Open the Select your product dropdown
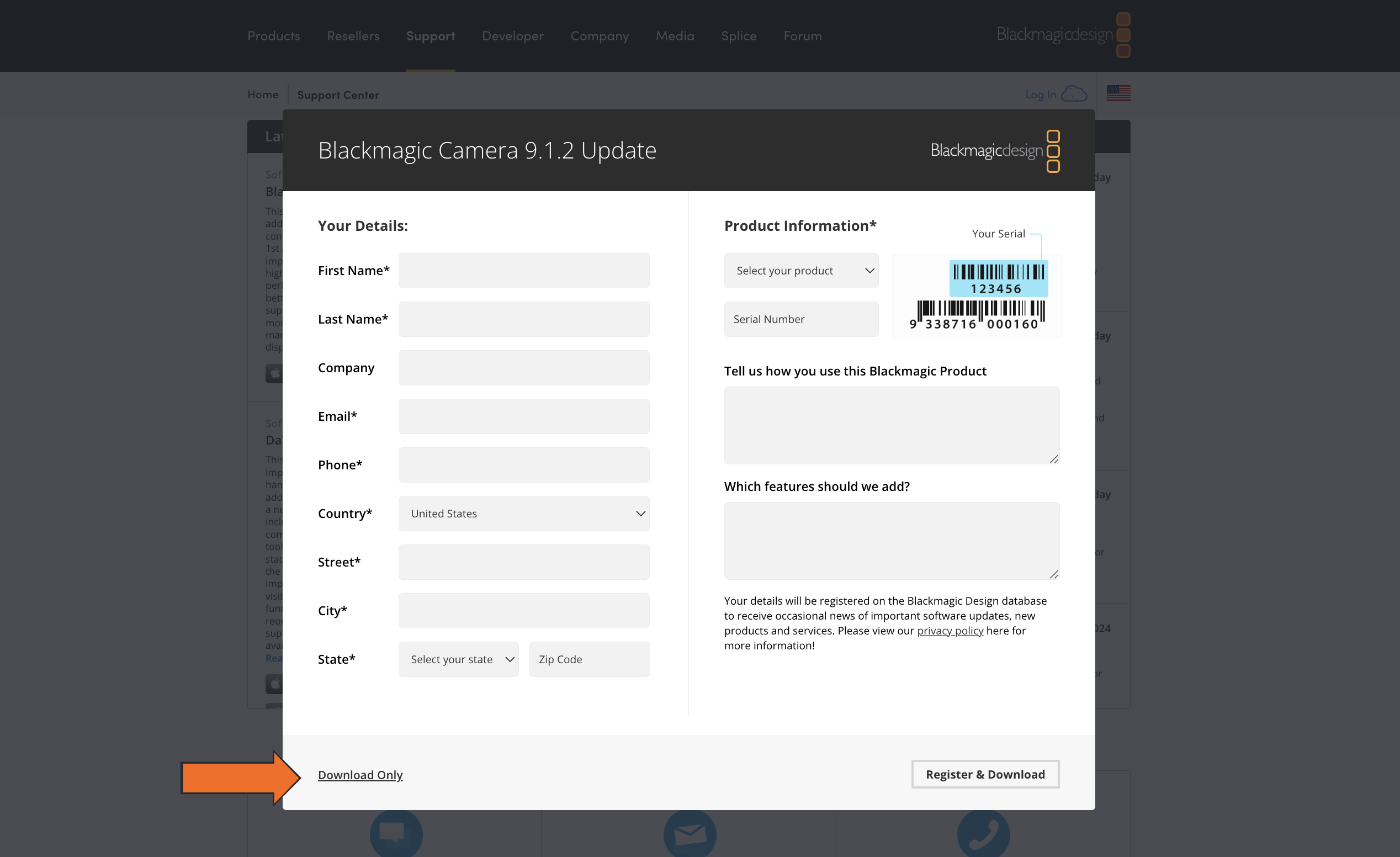Viewport: 1400px width, 857px height. (801, 270)
